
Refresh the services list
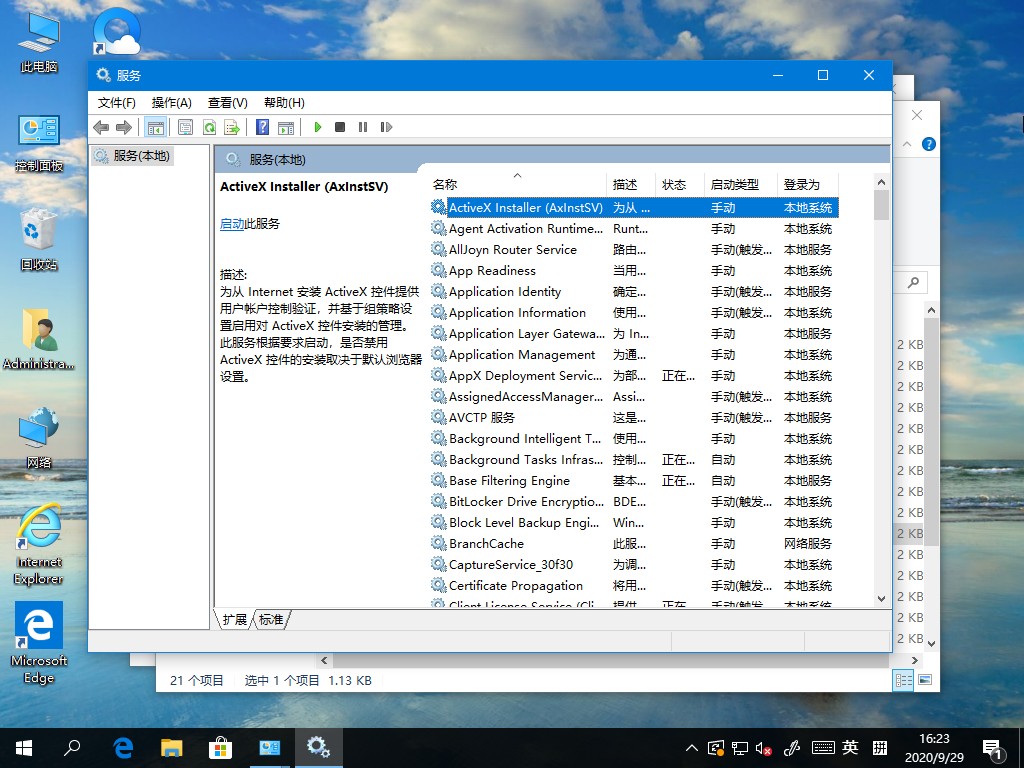(208, 127)
